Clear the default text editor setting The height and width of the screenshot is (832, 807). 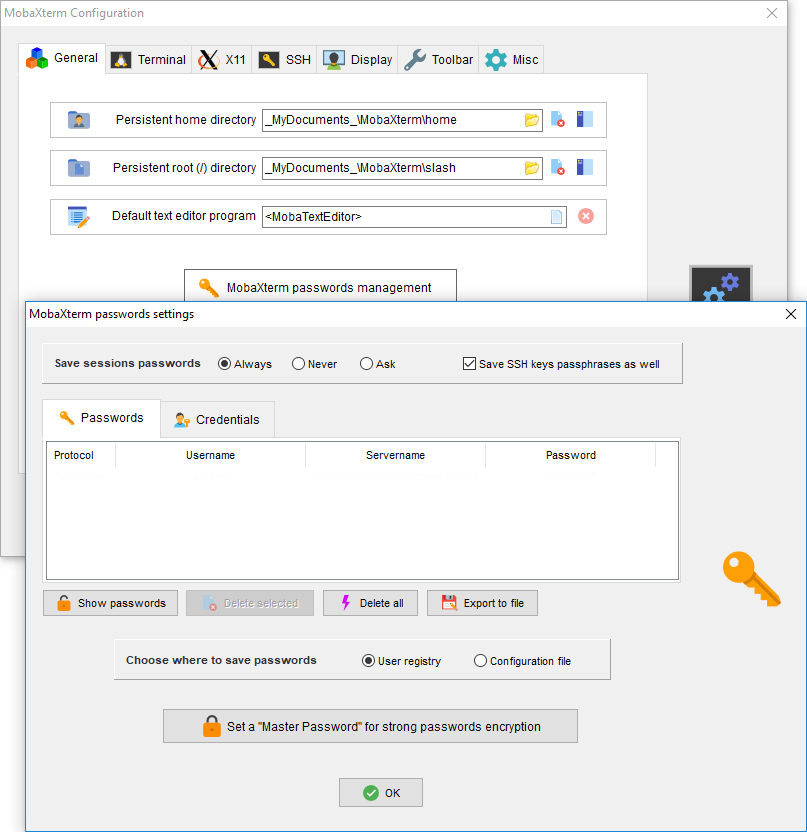586,216
